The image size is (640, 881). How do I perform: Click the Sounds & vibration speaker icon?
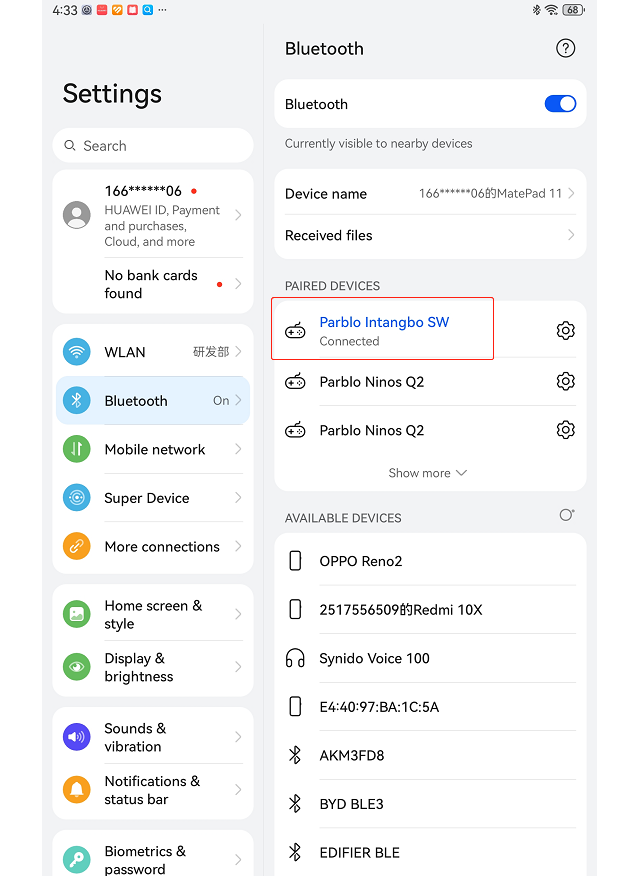coord(77,737)
